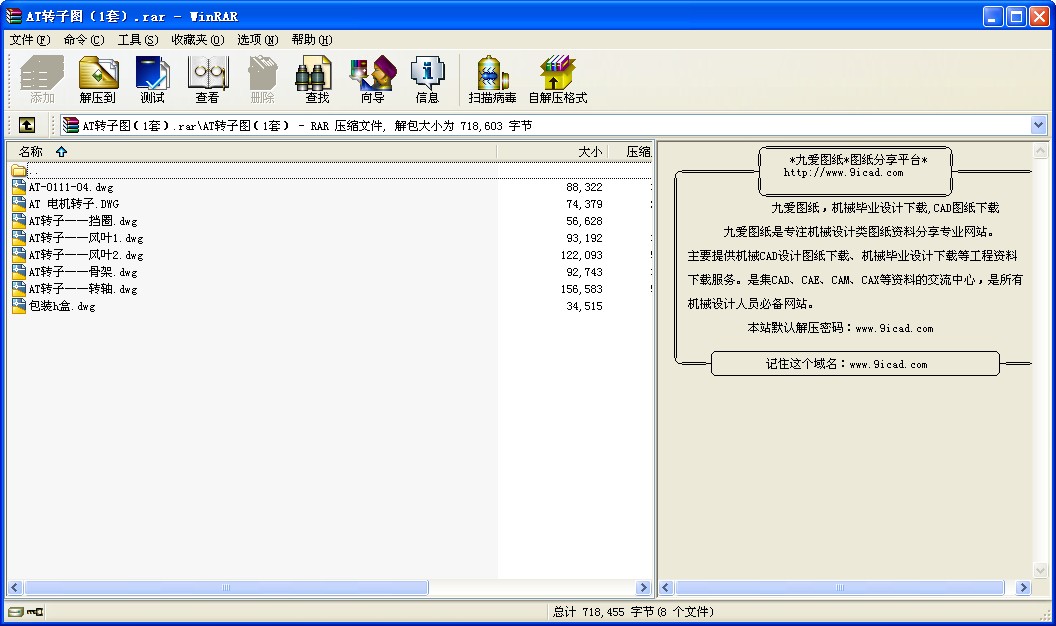Screen dimensions: 1056x626
Task: Go up one folder level button
Action: [27, 125]
